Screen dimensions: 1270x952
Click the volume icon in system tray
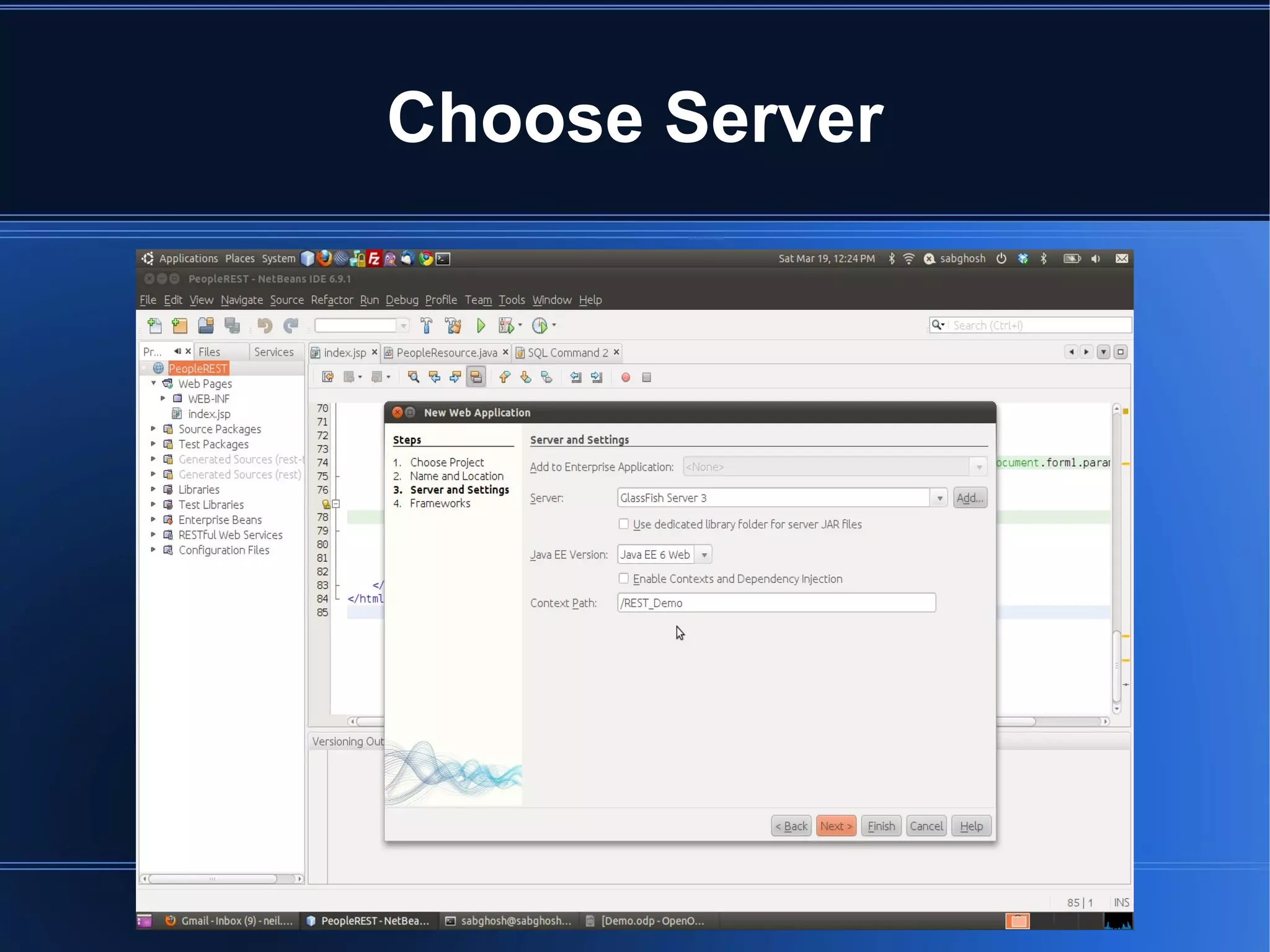point(1096,258)
